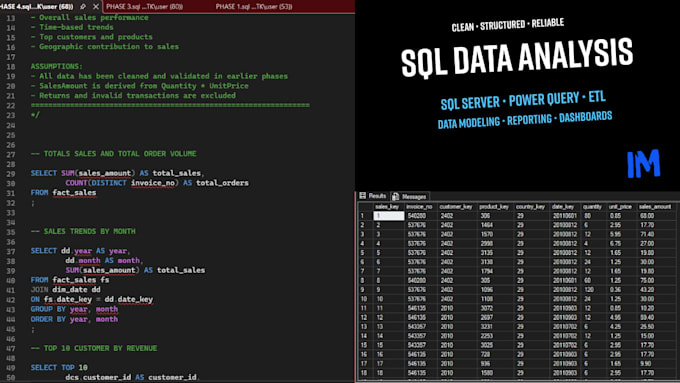This screenshot has width=680, height=383.
Task: Click 'GROUP BY year, month' code line
Action: click(x=74, y=309)
